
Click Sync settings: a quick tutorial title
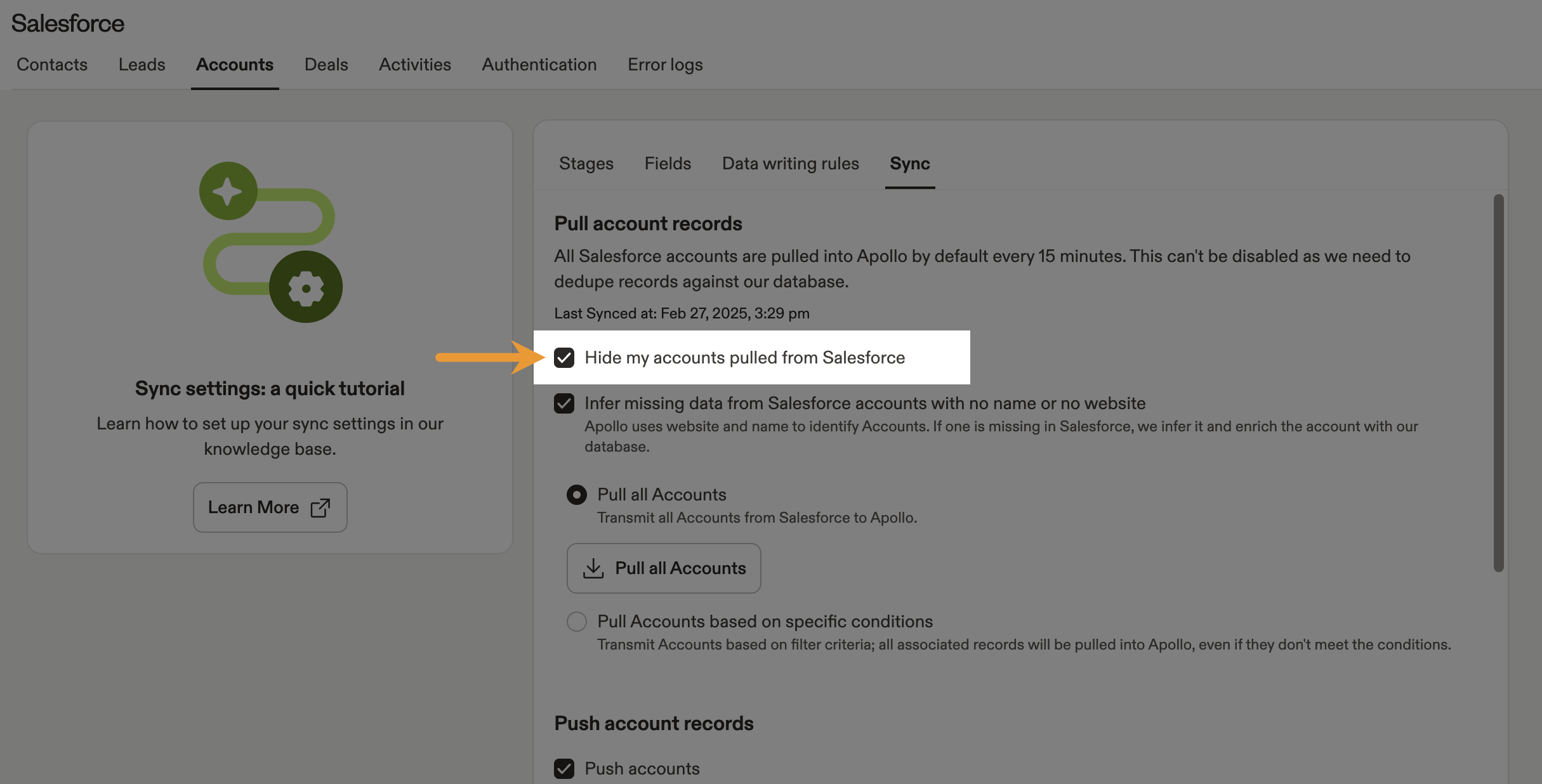[270, 388]
